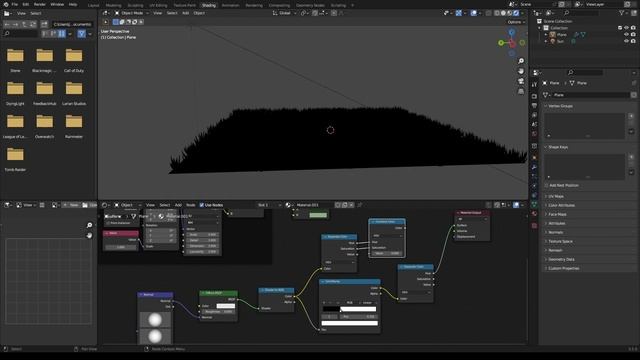Open the Help menu

point(73,4)
